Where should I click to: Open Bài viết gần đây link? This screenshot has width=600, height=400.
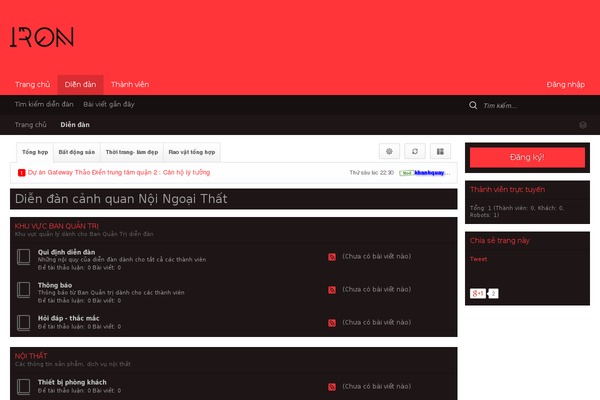pos(109,104)
